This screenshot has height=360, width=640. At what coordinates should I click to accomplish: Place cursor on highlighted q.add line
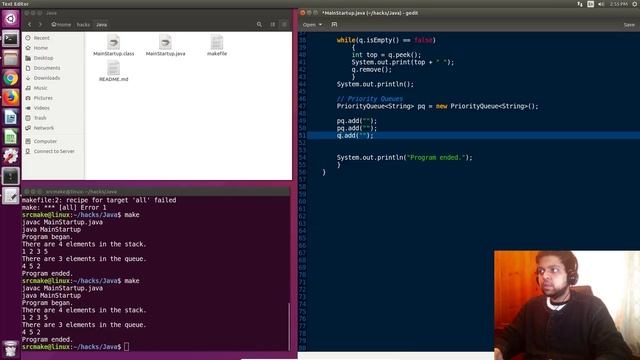click(473, 136)
